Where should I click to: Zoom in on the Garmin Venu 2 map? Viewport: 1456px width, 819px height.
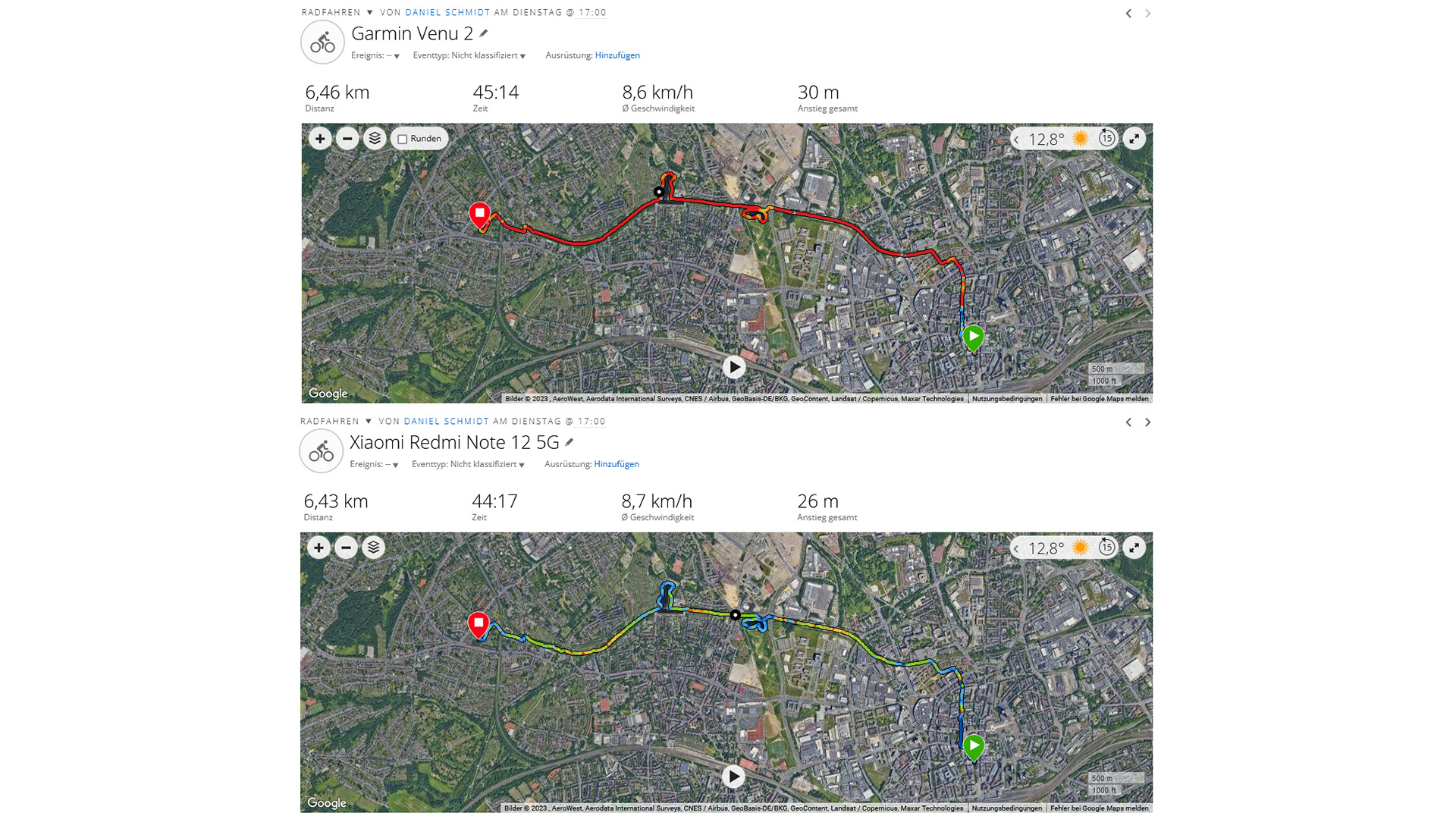point(320,139)
